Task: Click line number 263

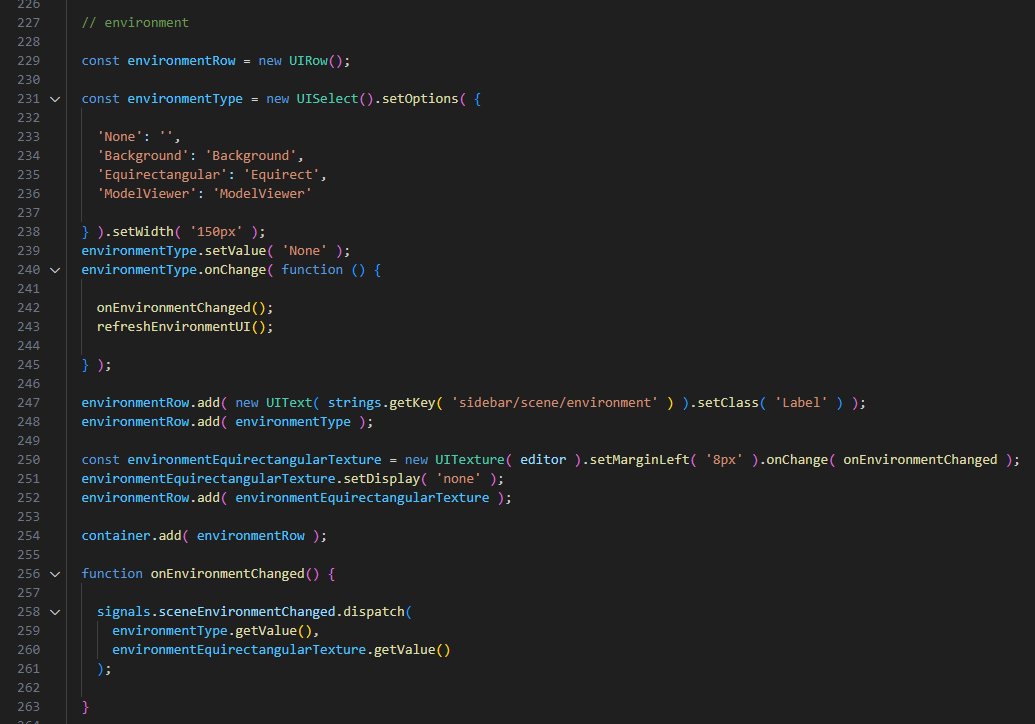Action: (28, 707)
